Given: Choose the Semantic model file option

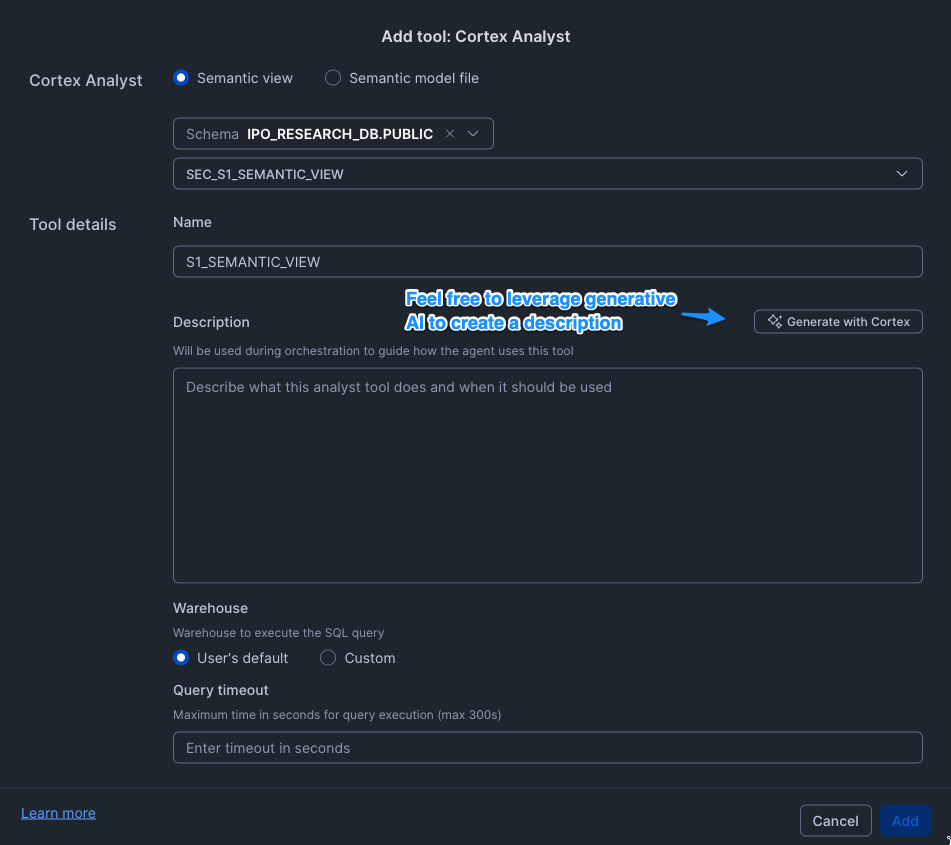Looking at the screenshot, I should (333, 78).
